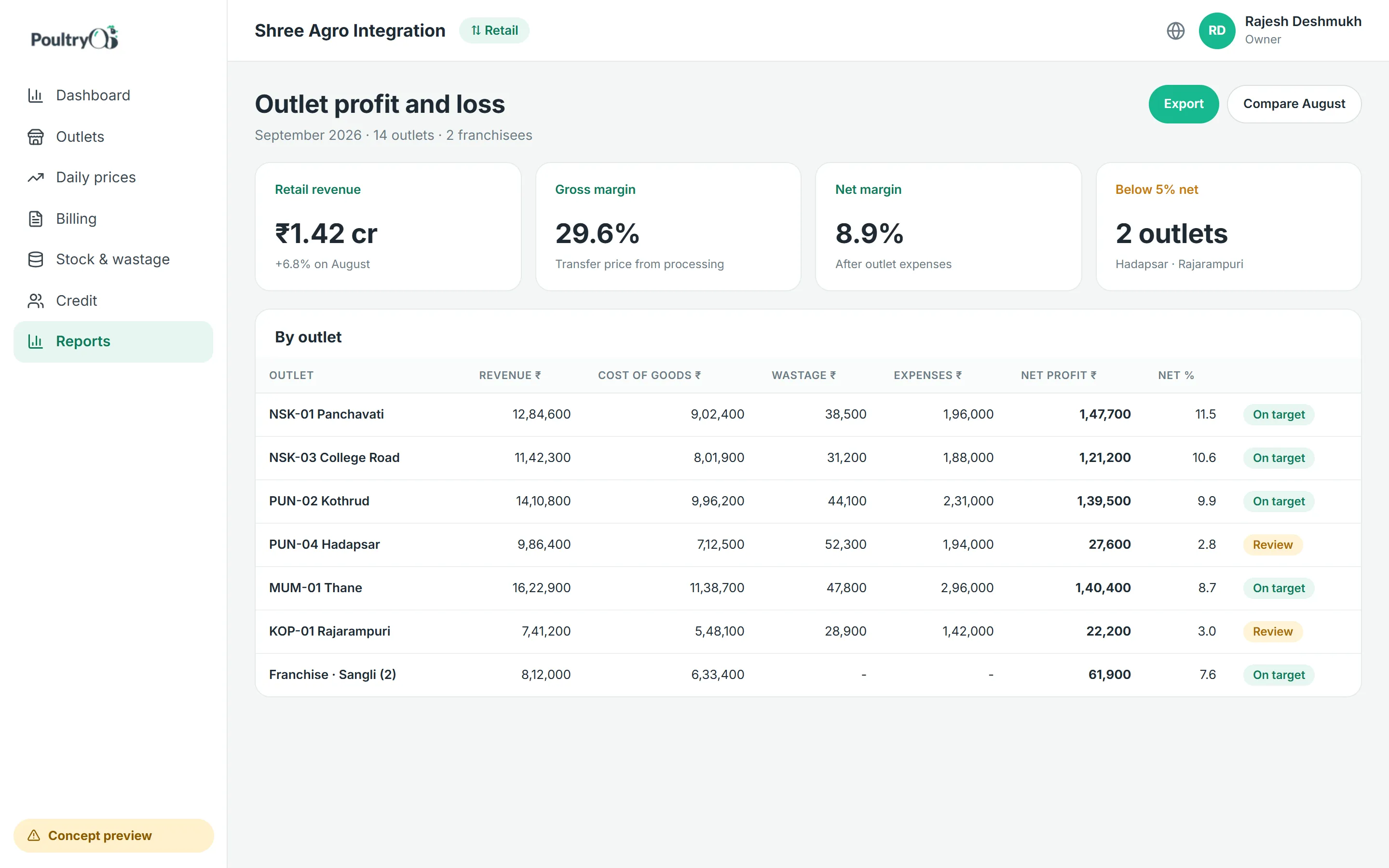
Task: Select Billing in the sidebar
Action: point(113,219)
